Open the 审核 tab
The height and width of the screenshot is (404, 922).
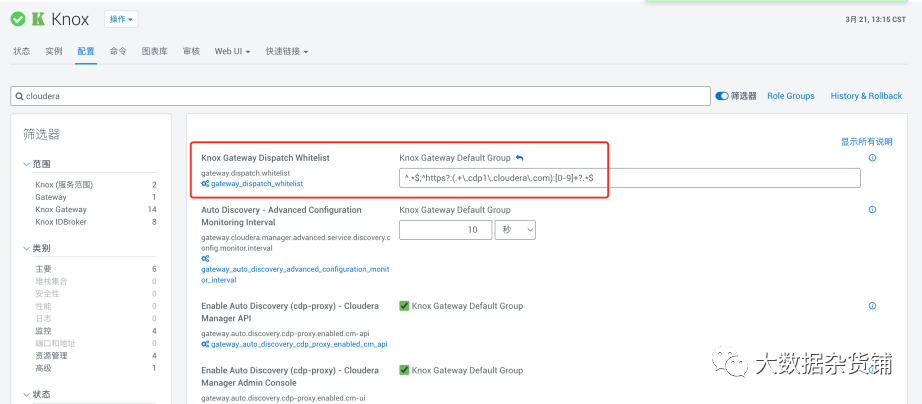pyautogui.click(x=191, y=51)
